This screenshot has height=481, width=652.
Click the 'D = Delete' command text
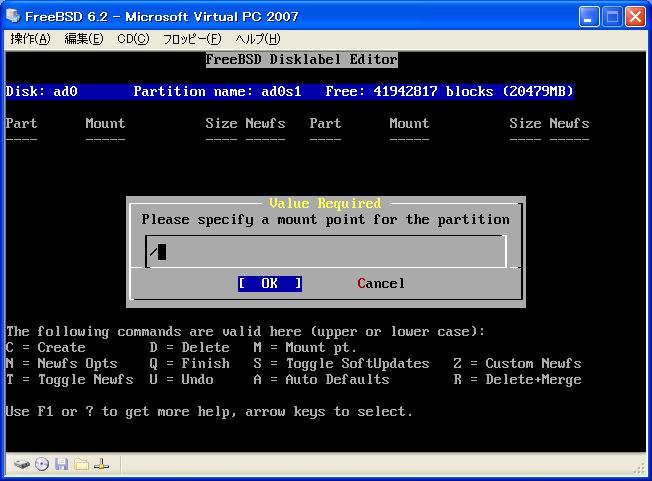[190, 348]
